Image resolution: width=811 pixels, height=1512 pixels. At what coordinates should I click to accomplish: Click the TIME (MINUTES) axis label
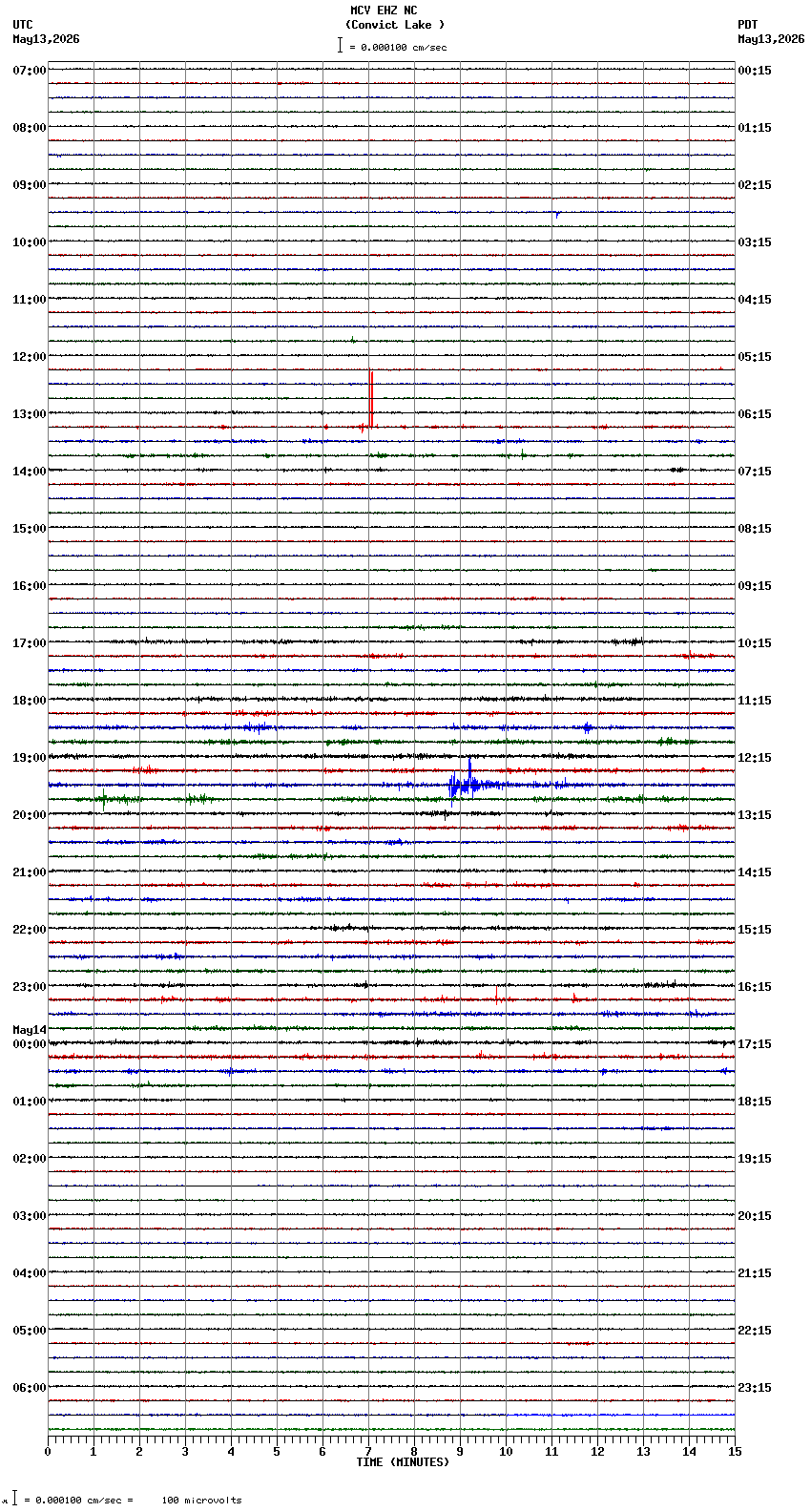(403, 1462)
